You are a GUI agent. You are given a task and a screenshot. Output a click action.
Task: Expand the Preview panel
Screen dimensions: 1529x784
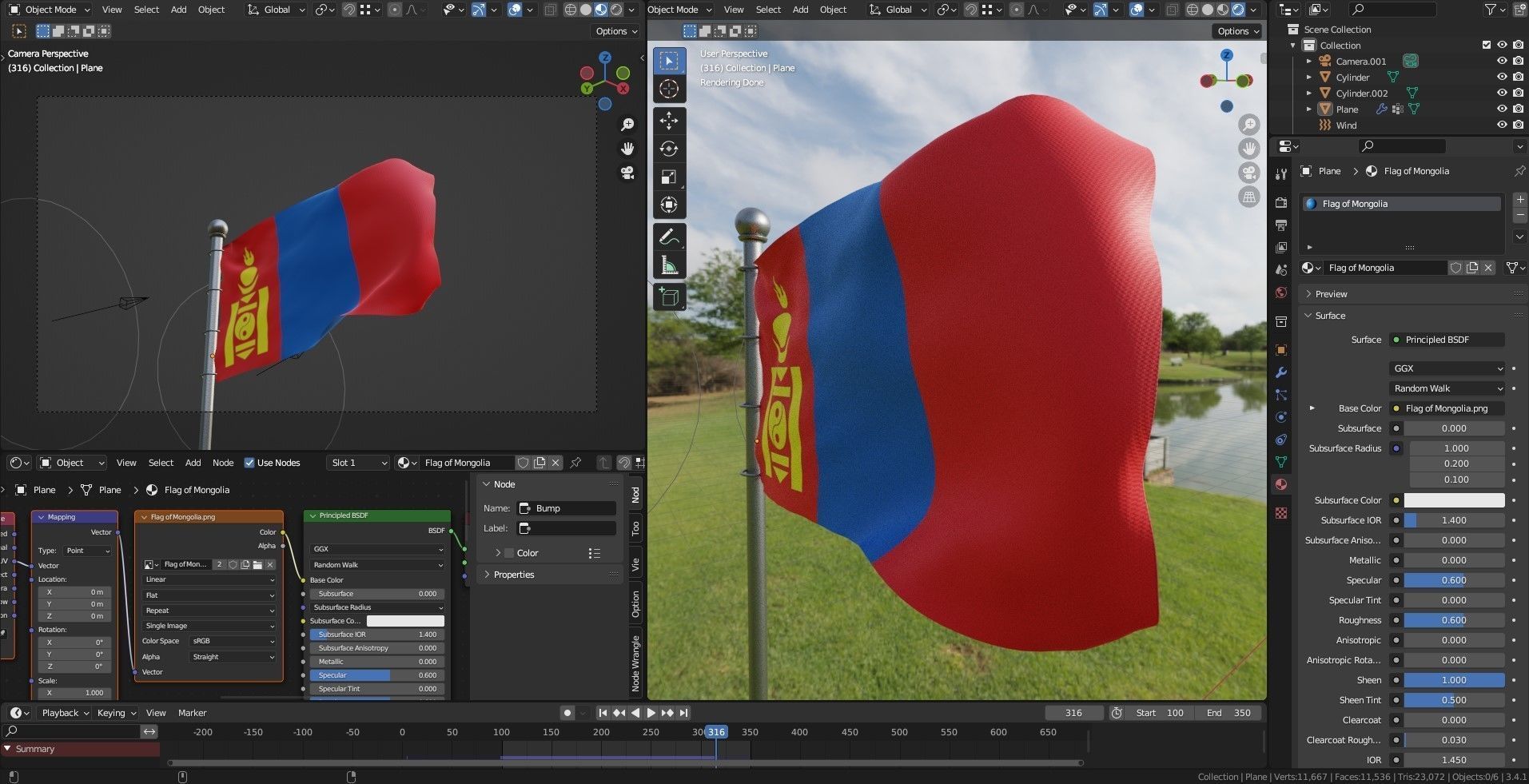pos(1330,294)
